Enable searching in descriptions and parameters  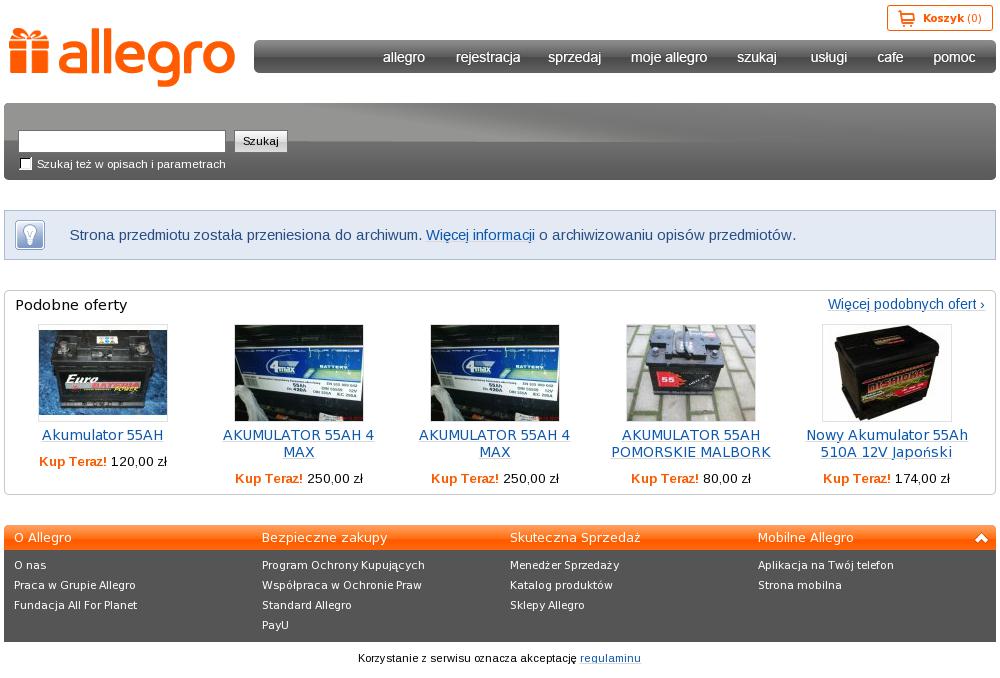(x=26, y=164)
